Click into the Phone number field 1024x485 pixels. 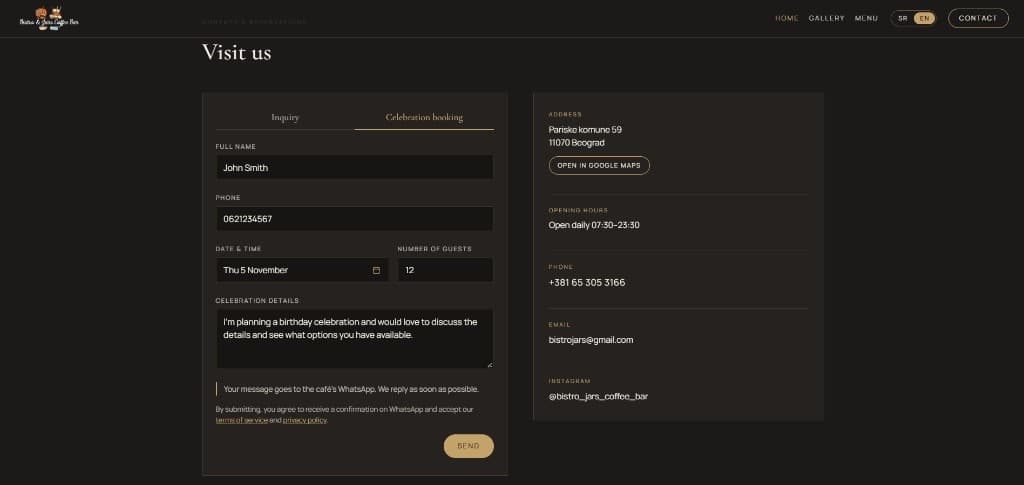[x=355, y=219]
